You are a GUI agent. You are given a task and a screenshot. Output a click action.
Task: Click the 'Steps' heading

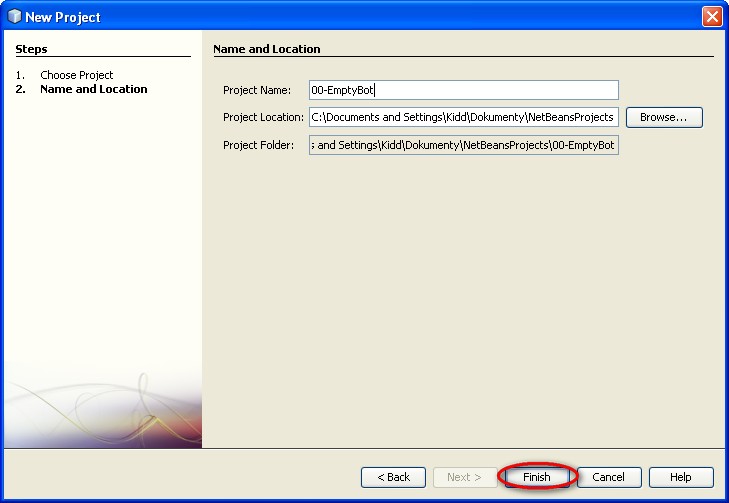[31, 49]
